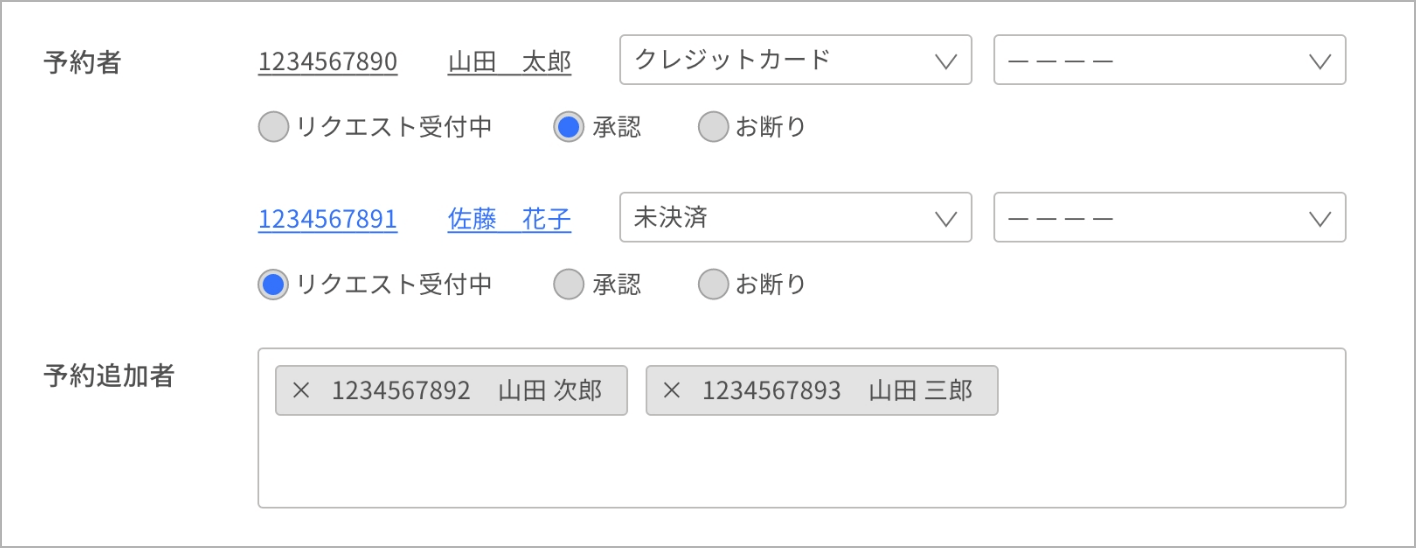Open the 未決済 payment dropdown
Viewport: 1416px width, 548px height.
point(795,218)
